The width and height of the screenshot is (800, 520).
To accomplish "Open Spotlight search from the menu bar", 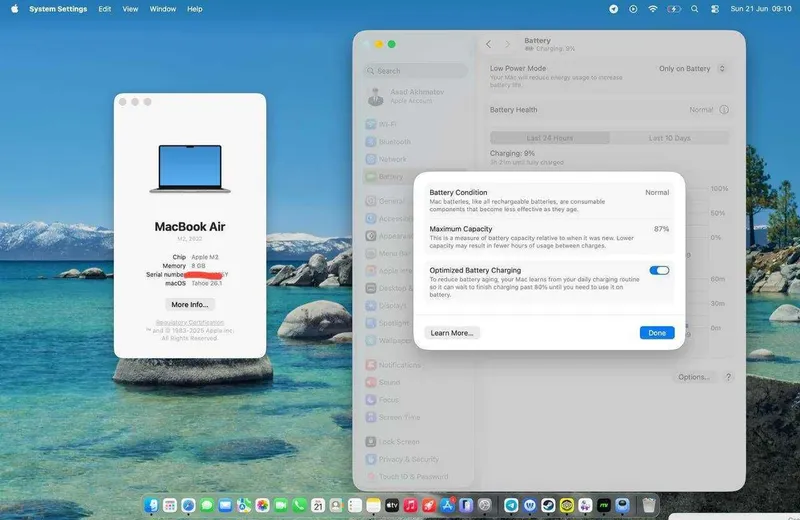I will [694, 9].
